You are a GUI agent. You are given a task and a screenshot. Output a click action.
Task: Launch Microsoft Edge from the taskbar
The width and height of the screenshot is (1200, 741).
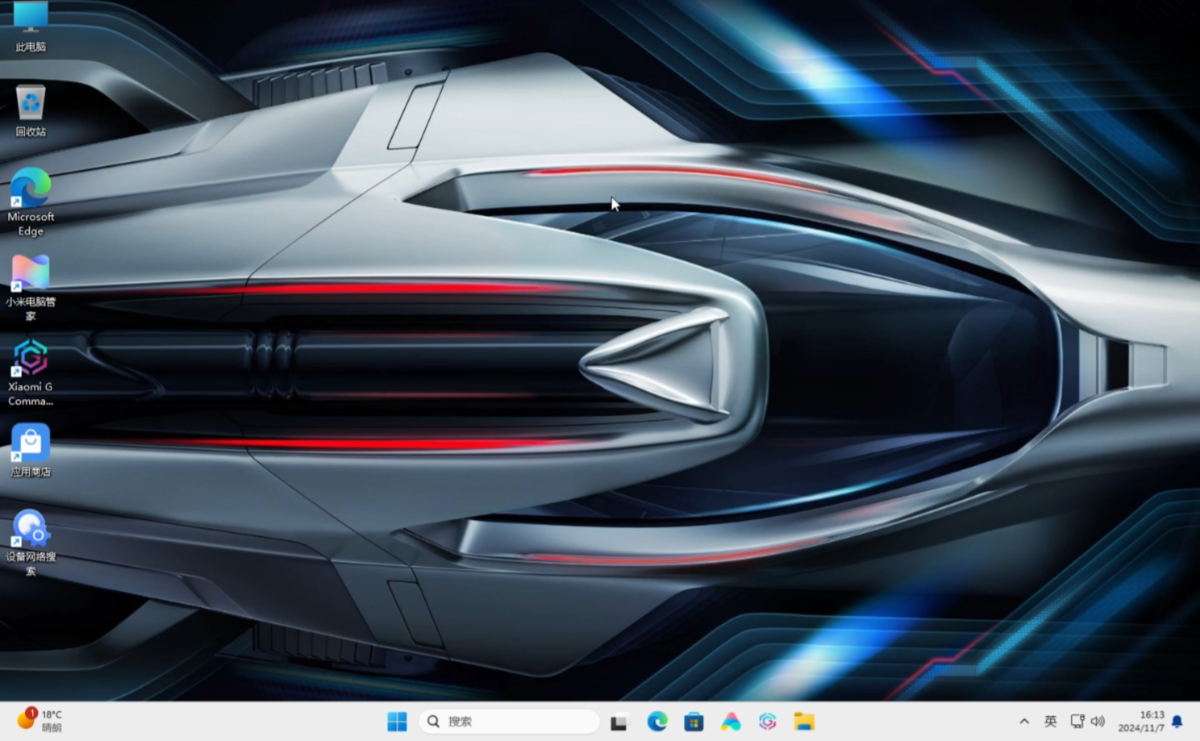click(657, 721)
